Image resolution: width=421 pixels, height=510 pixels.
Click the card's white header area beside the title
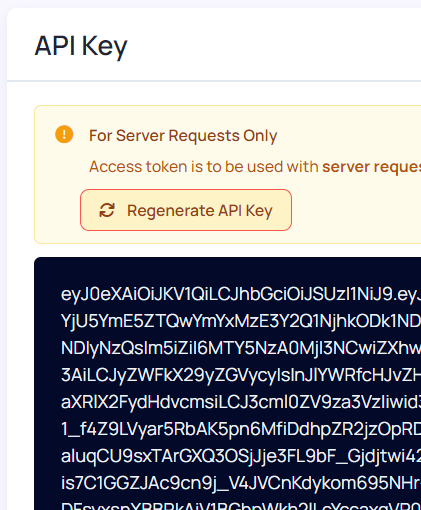click(x=273, y=46)
